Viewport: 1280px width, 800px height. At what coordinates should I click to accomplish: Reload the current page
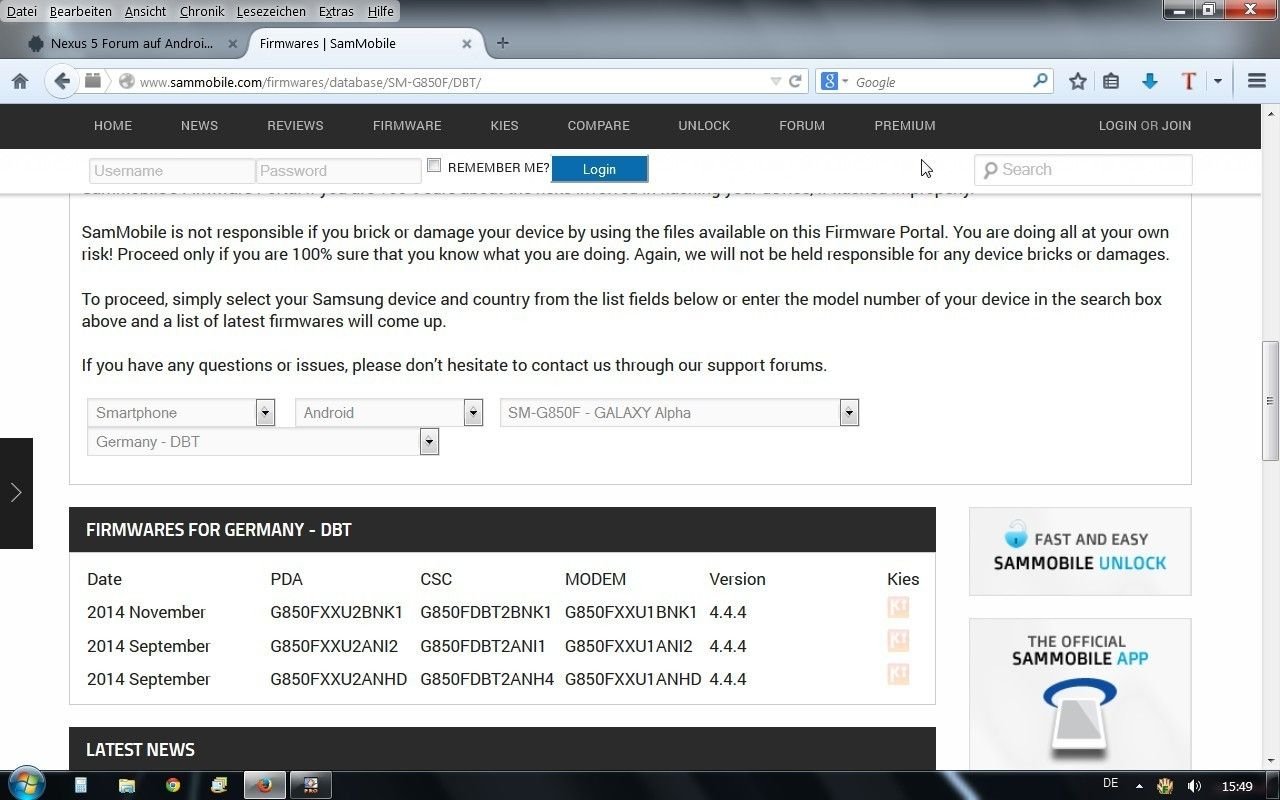pyautogui.click(x=795, y=82)
